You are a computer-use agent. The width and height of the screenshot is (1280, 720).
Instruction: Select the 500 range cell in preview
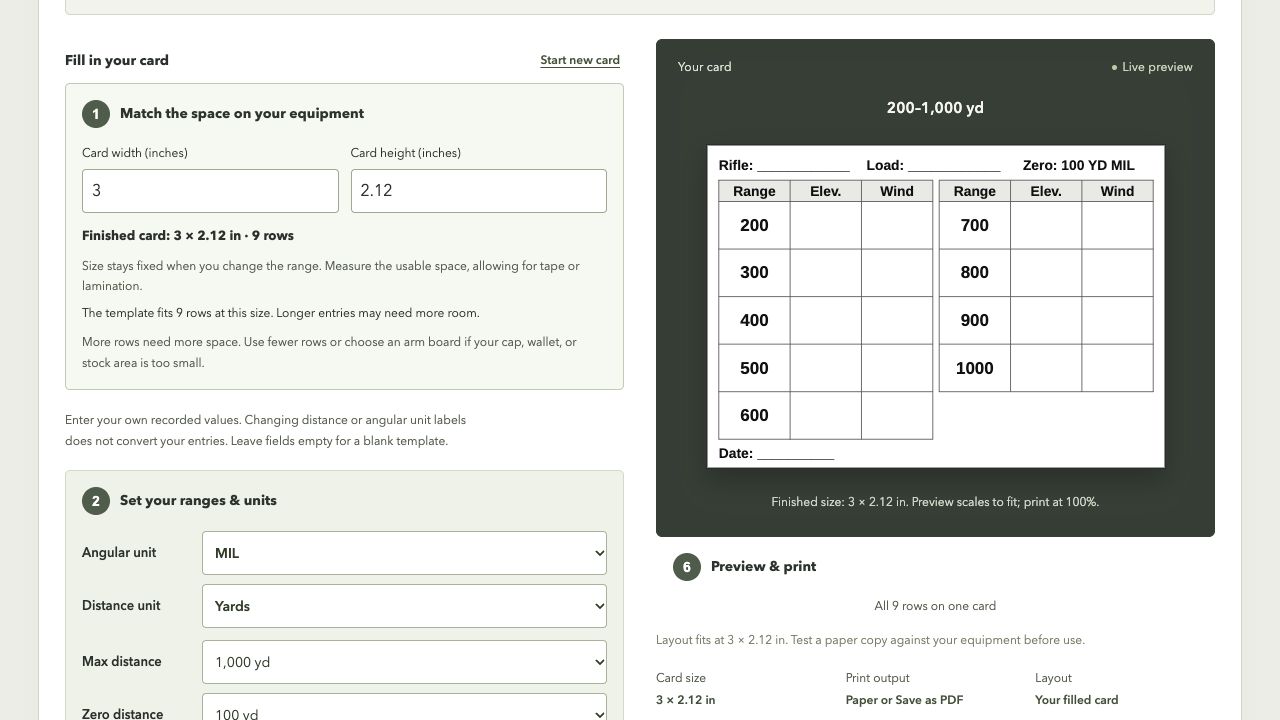[754, 368]
